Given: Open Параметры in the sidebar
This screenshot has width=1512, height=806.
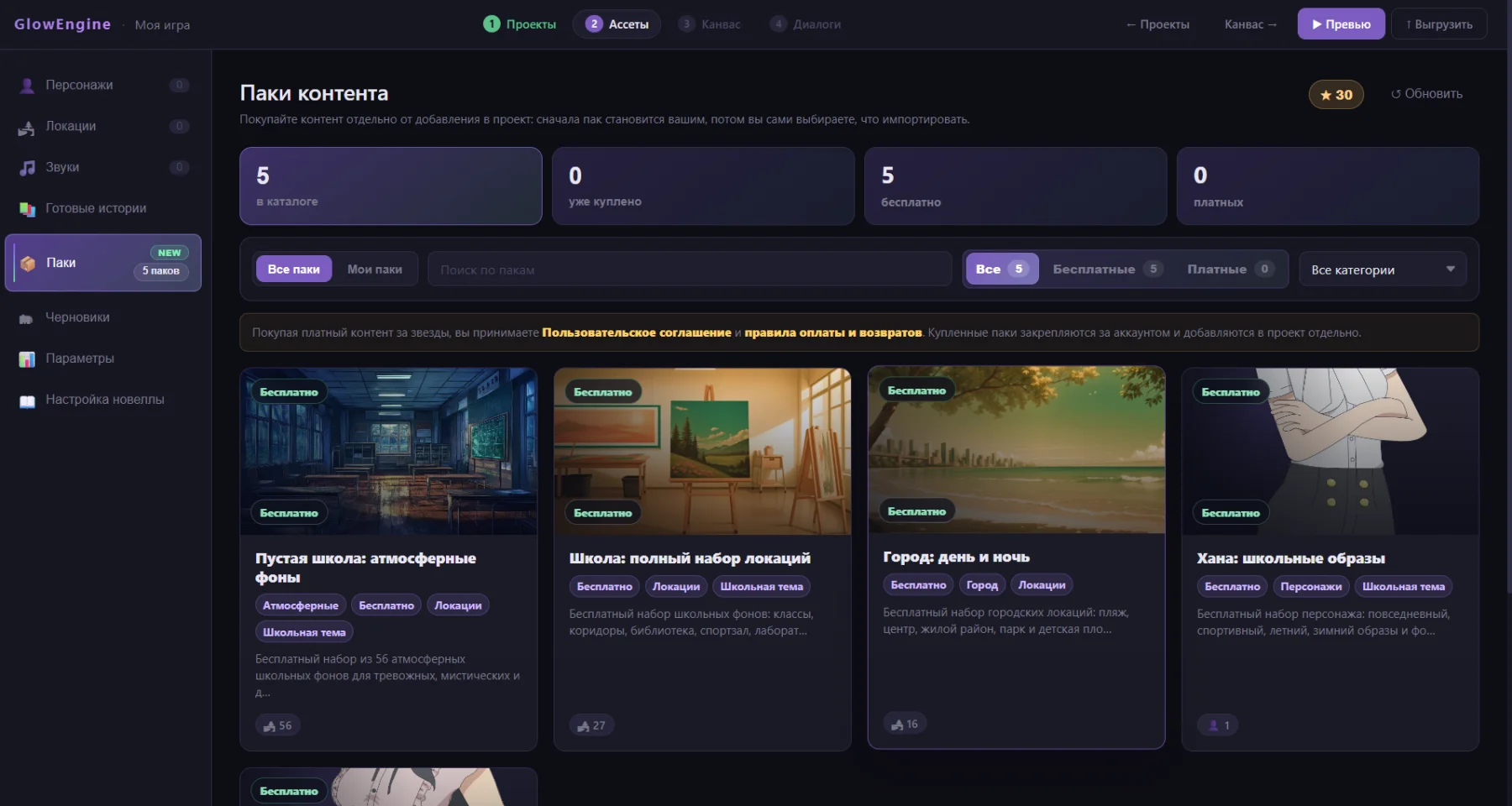Looking at the screenshot, I should coord(102,359).
